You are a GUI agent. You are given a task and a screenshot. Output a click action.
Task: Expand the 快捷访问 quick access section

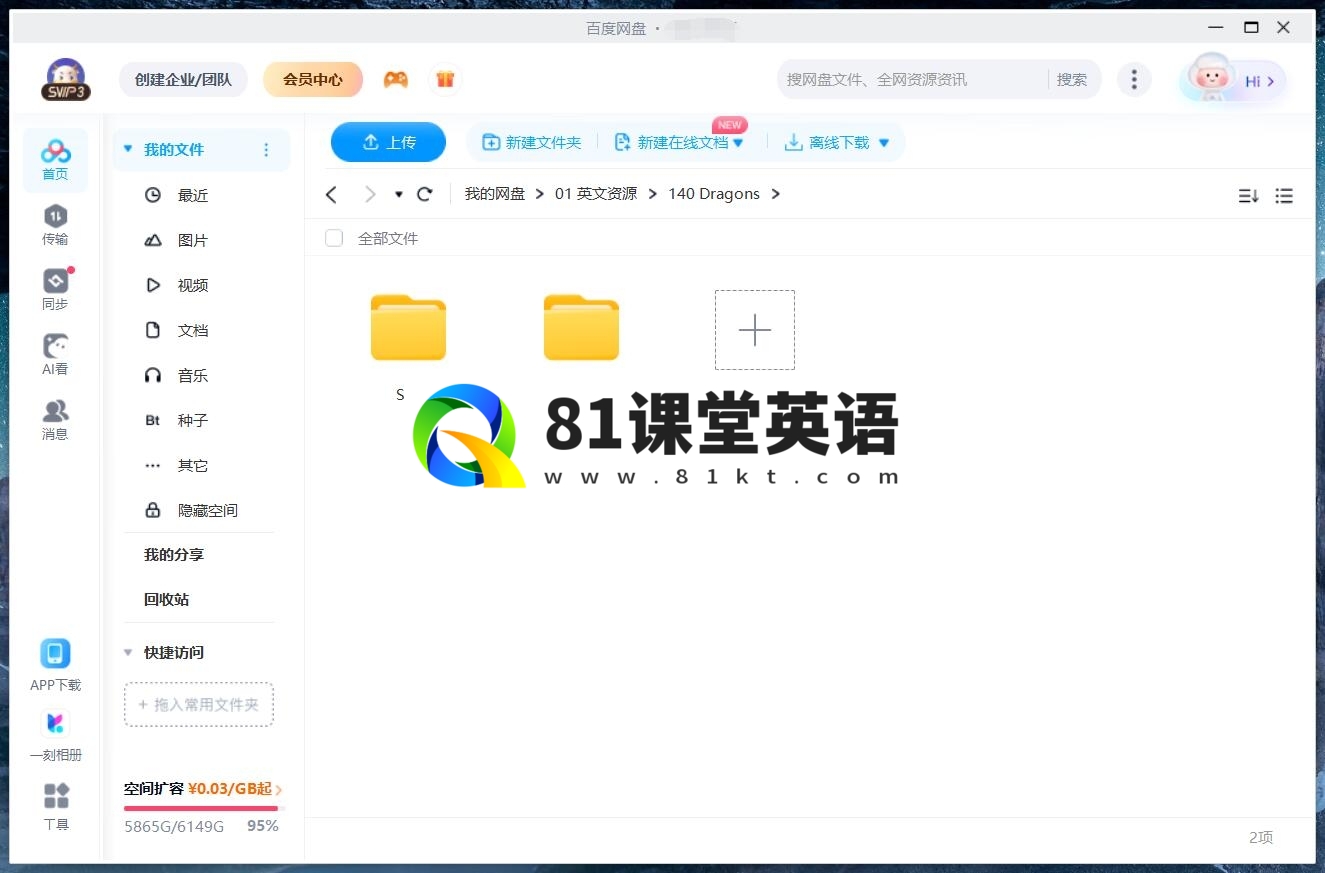[x=128, y=652]
